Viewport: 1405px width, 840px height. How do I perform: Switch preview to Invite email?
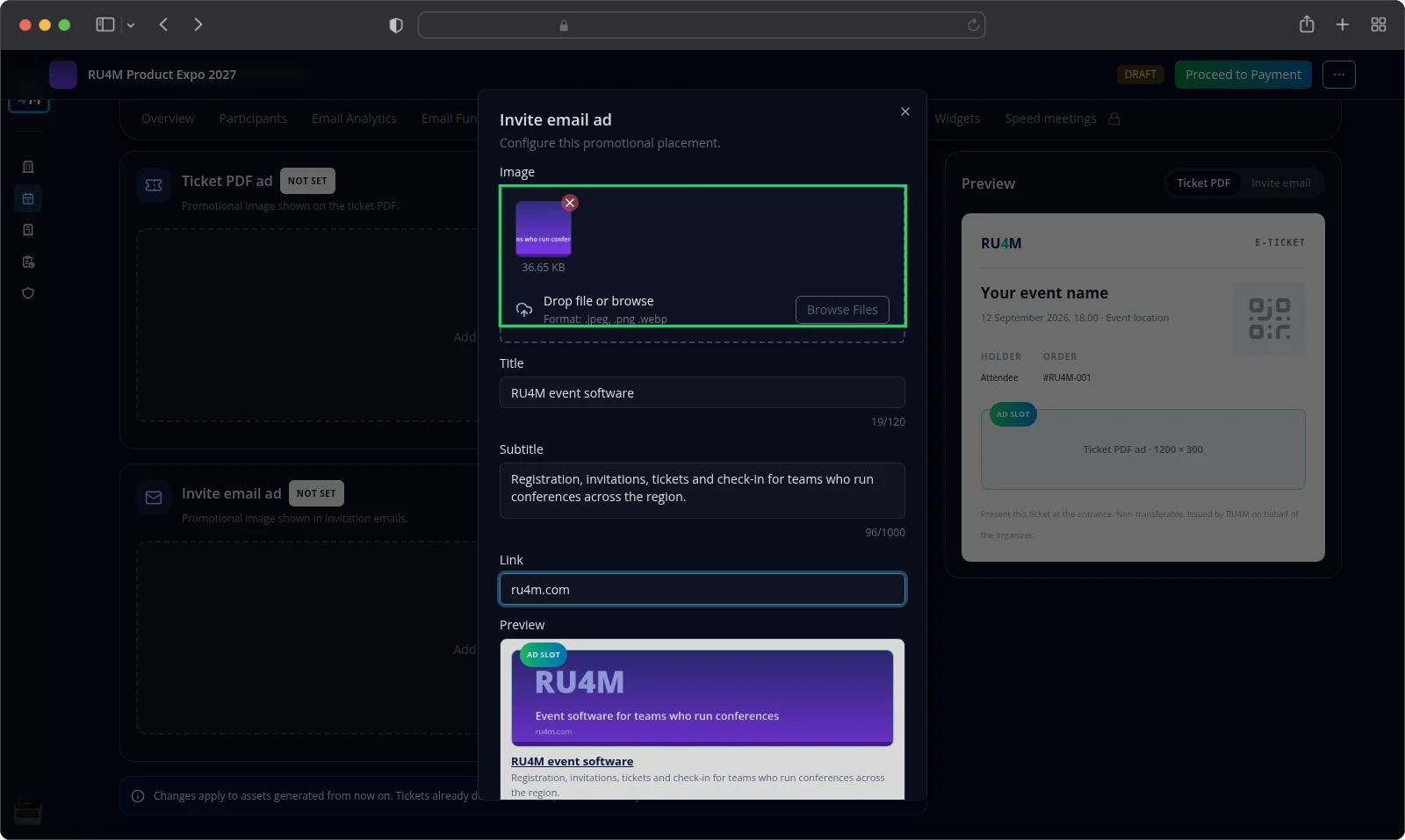click(x=1280, y=183)
